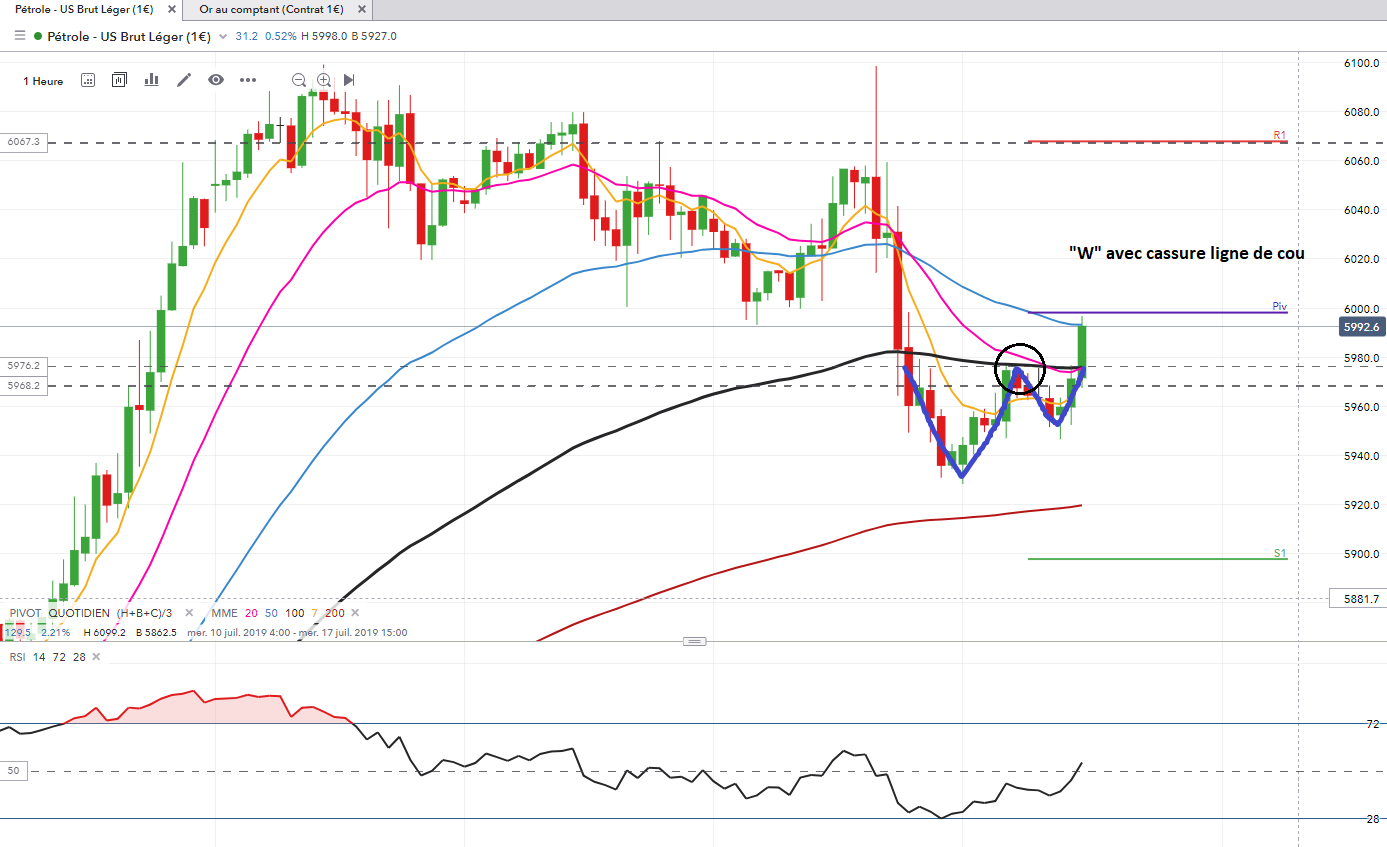Image resolution: width=1387 pixels, height=847 pixels.
Task: Click the MME 100 period value
Action: (295, 613)
